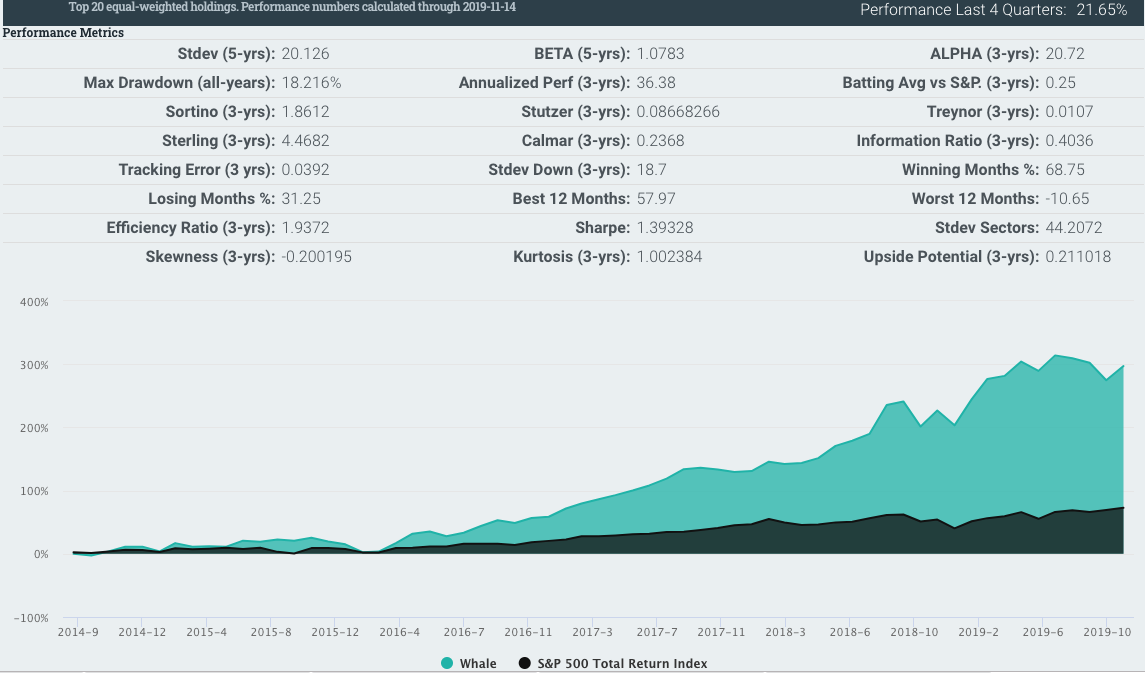Click the Winning Months % label
This screenshot has height=673, width=1145.
(x=970, y=170)
